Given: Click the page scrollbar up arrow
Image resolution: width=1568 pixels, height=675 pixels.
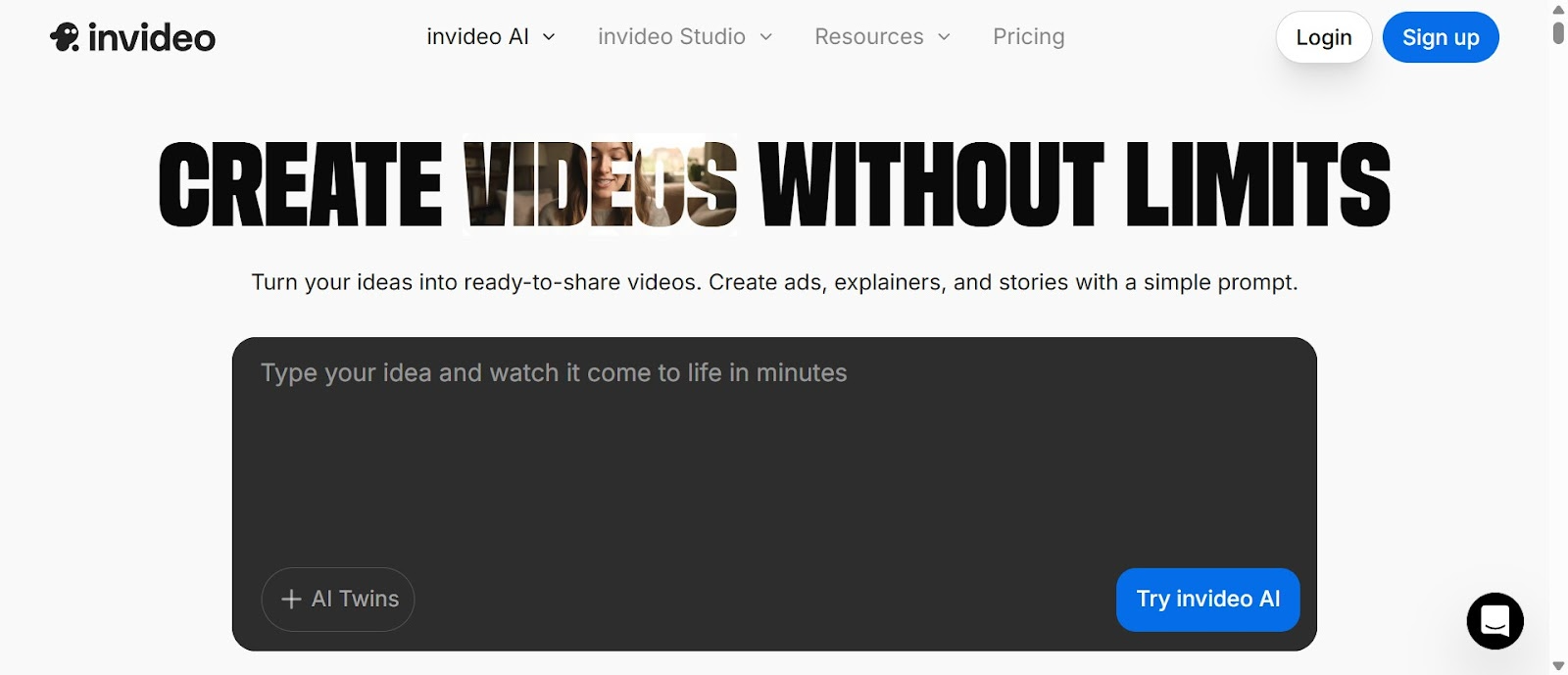Looking at the screenshot, I should [x=1558, y=10].
